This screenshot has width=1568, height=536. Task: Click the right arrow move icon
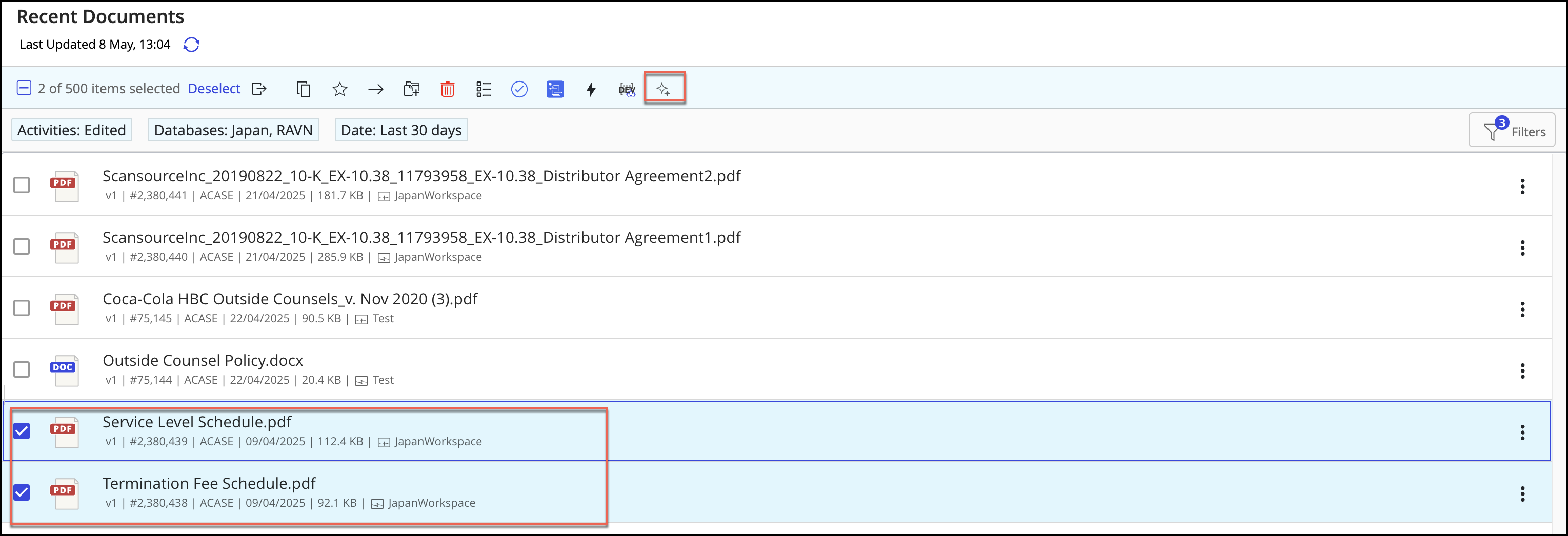[x=375, y=90]
